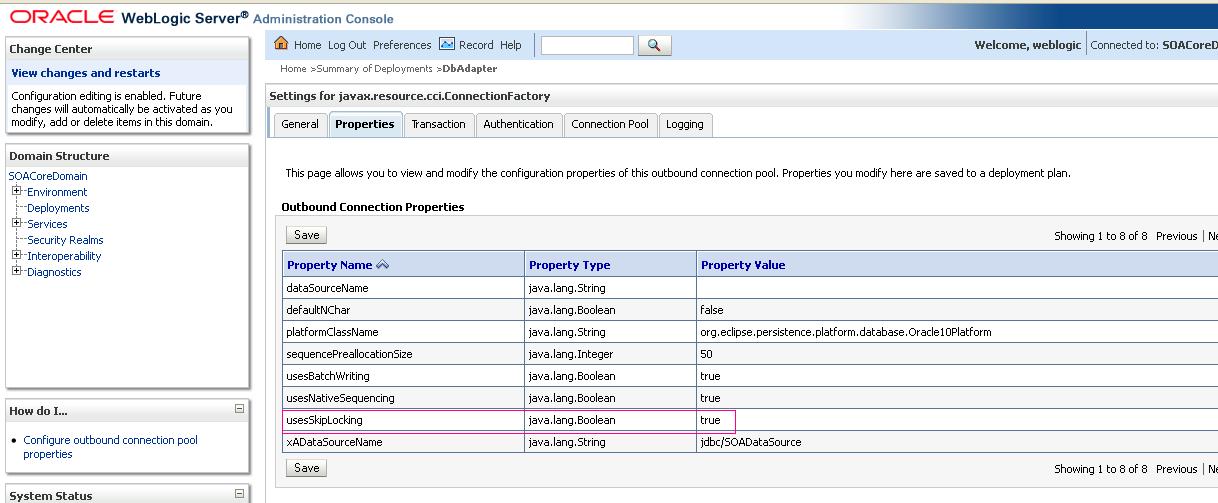
Task: Collapse the How do I panel
Action: point(239,409)
